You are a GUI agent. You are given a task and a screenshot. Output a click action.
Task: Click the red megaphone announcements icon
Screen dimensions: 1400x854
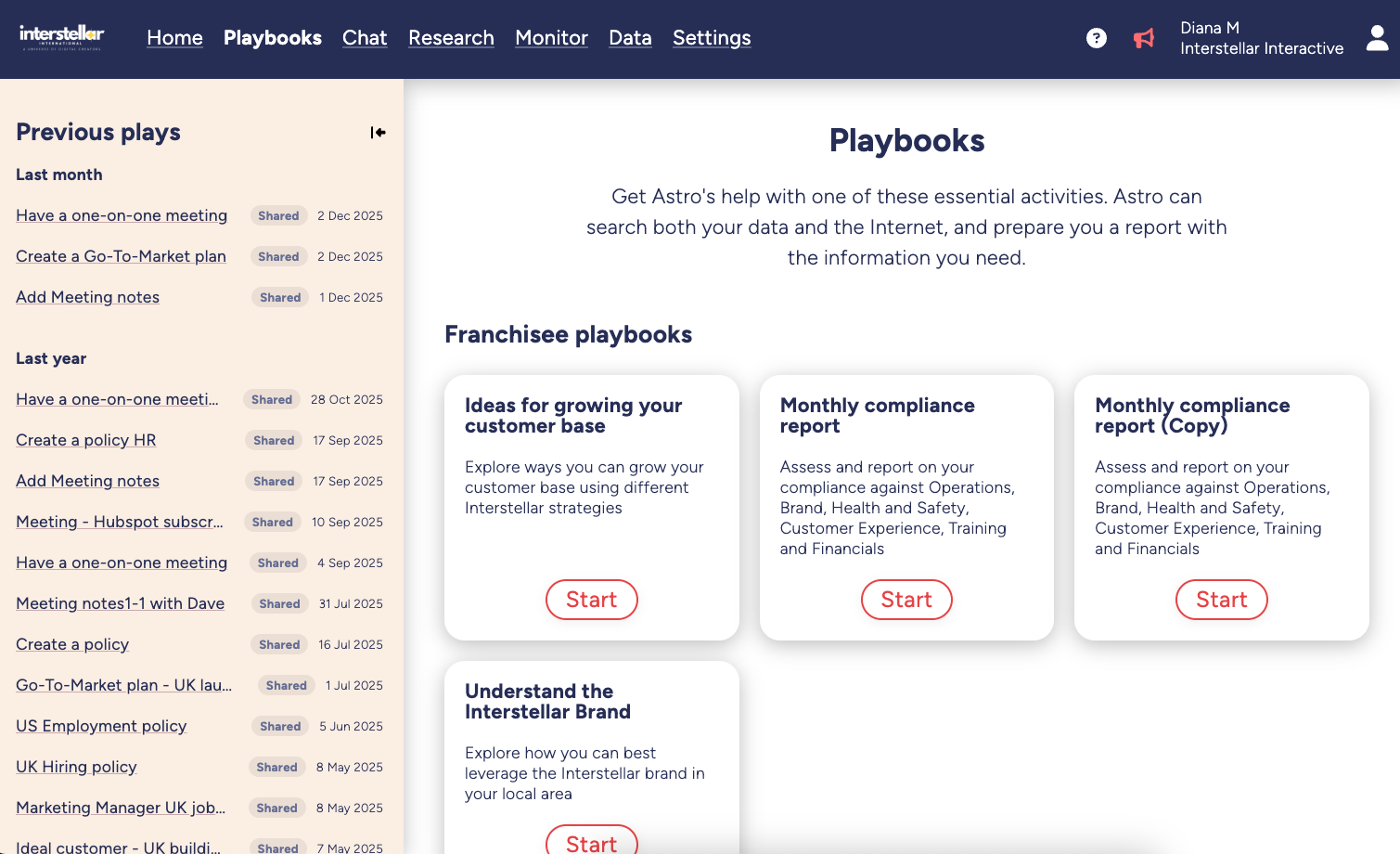point(1143,38)
